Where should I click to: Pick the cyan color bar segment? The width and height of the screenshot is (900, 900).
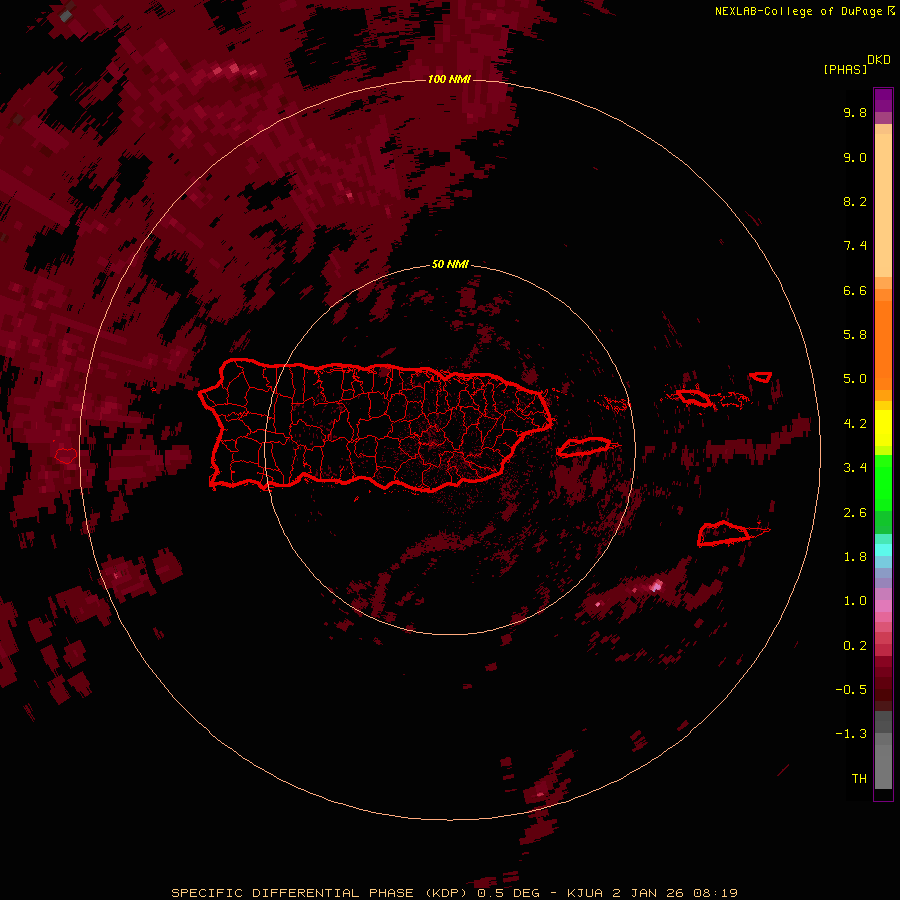pos(883,550)
